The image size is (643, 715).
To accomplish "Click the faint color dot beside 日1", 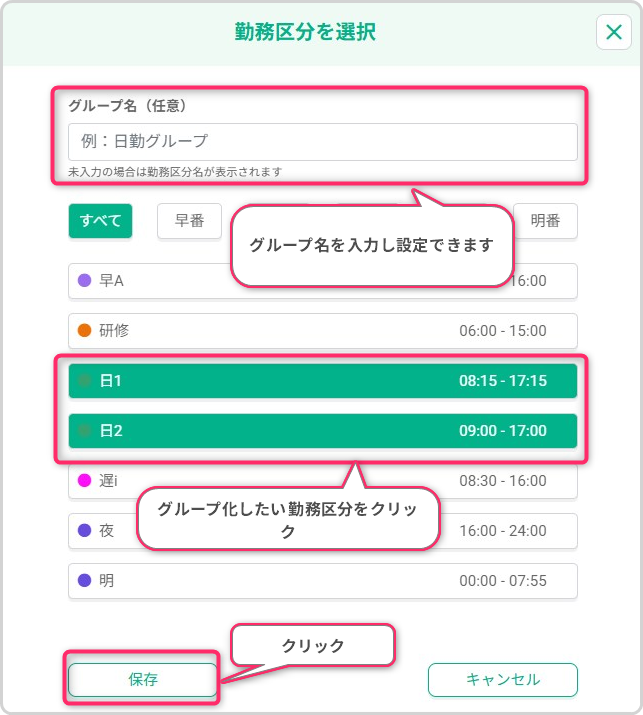I will 84,381.
